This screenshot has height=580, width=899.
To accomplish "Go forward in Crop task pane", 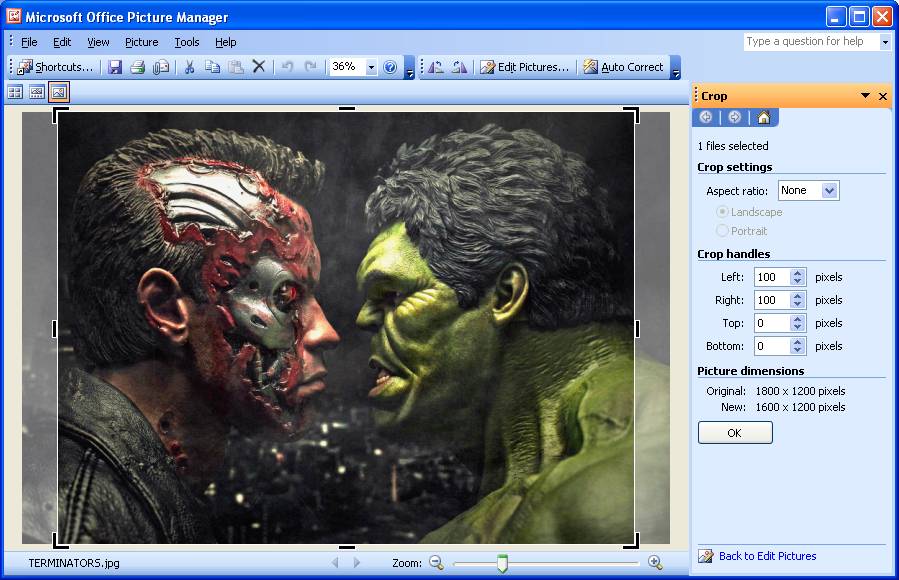I will tap(734, 117).
